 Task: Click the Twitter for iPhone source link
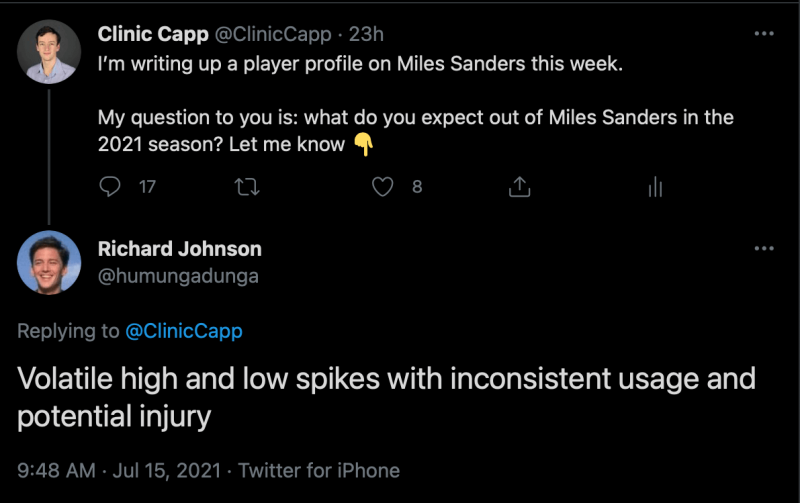point(319,470)
